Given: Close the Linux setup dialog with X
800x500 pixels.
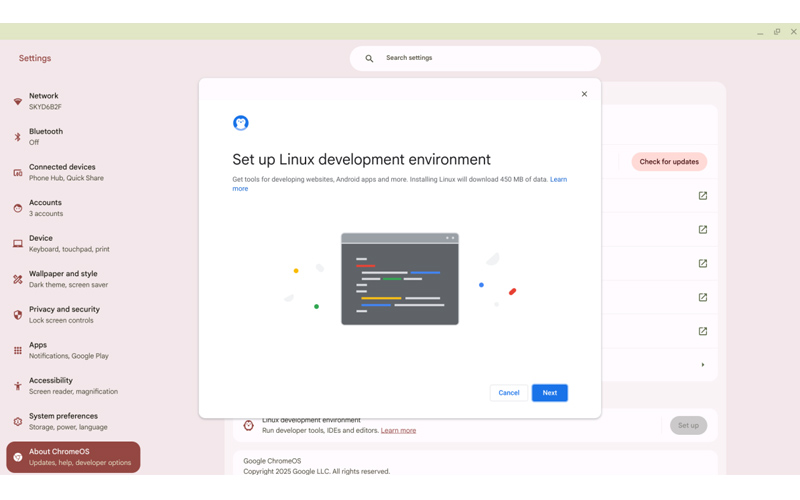Looking at the screenshot, I should tap(584, 94).
